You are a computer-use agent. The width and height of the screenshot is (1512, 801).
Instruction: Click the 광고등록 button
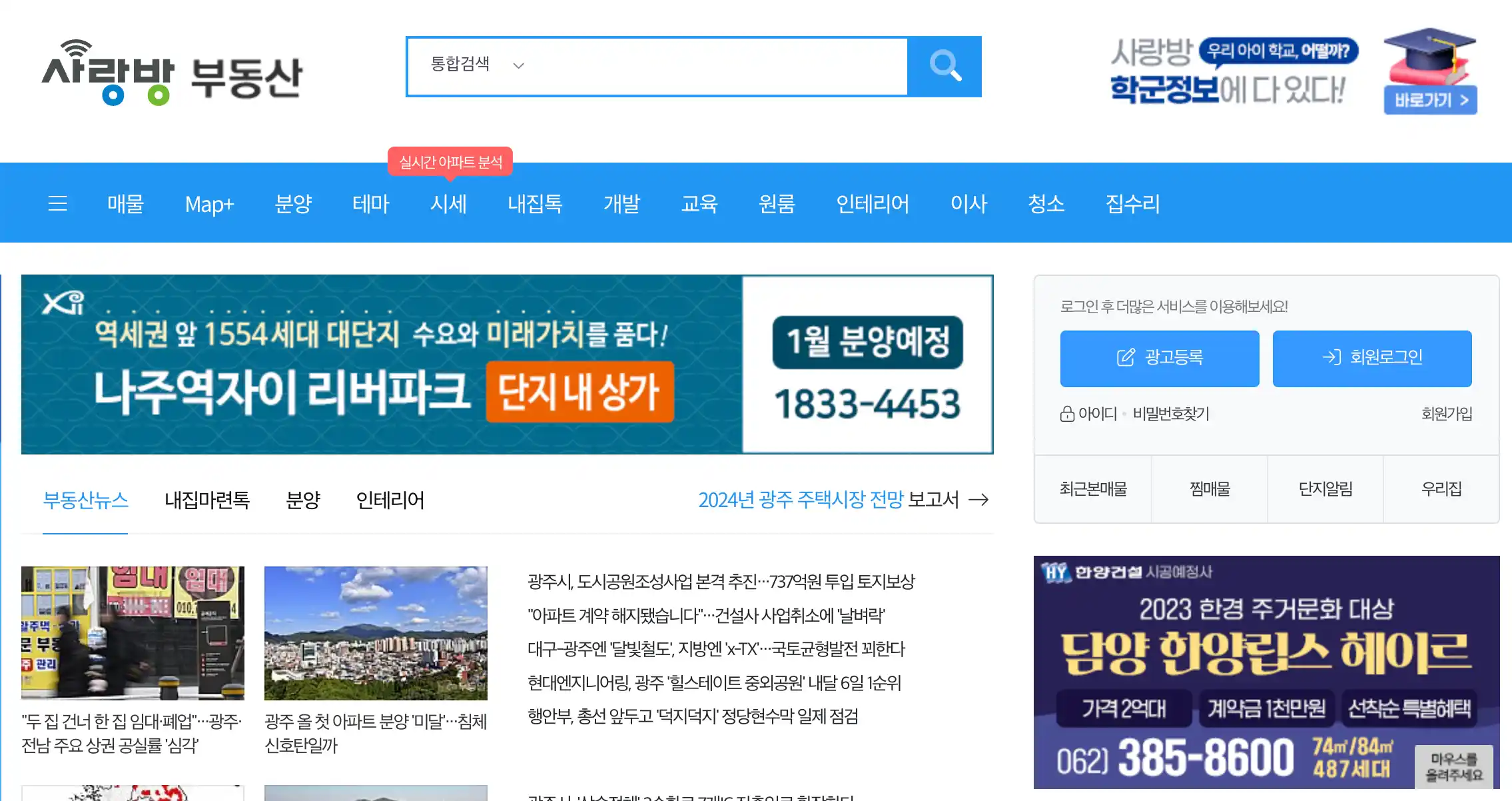click(x=1159, y=358)
